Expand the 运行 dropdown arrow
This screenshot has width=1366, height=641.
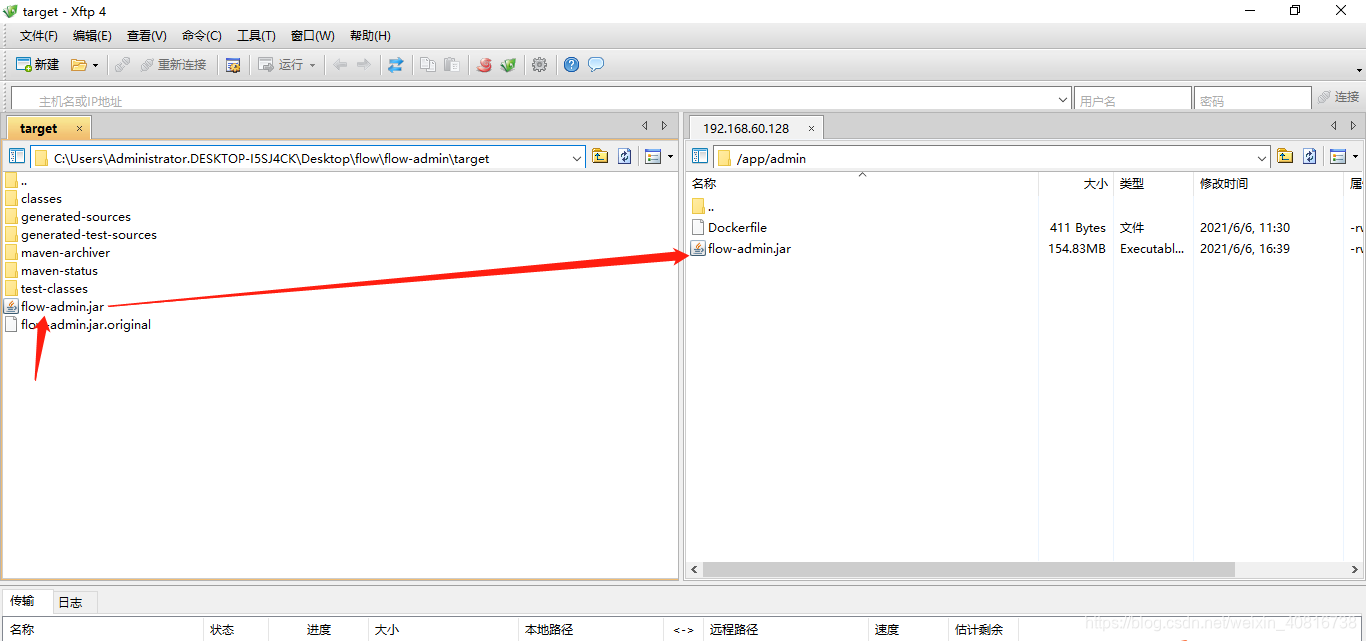coord(312,65)
